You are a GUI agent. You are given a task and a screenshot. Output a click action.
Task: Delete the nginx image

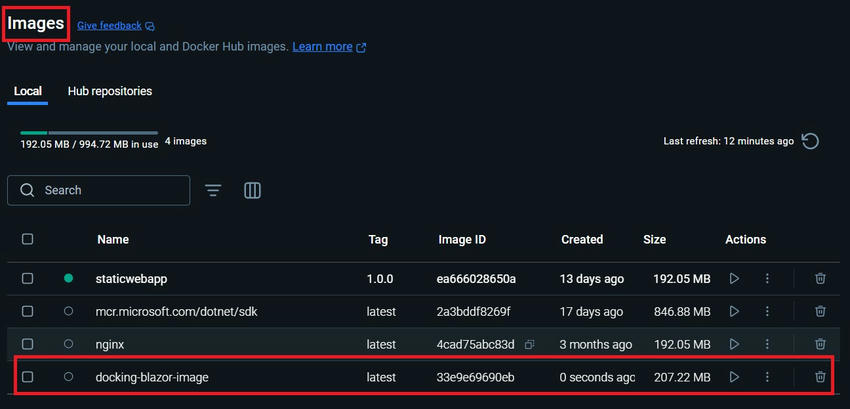[820, 344]
